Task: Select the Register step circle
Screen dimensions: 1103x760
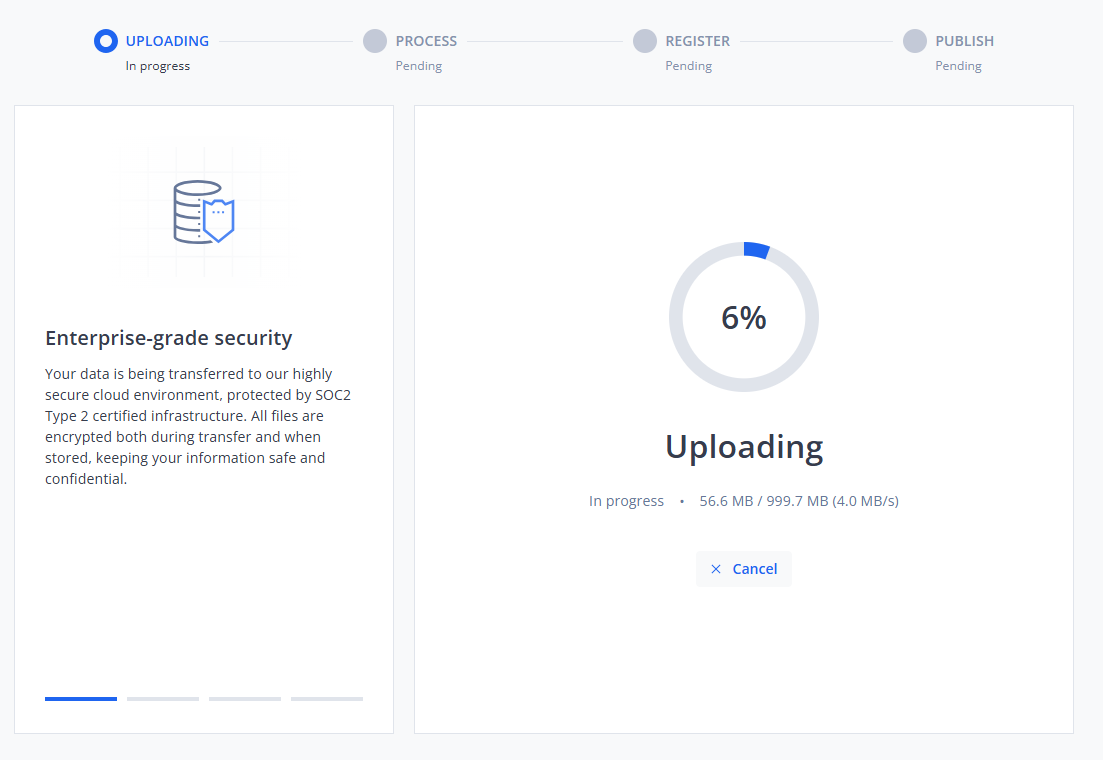Action: click(x=645, y=41)
